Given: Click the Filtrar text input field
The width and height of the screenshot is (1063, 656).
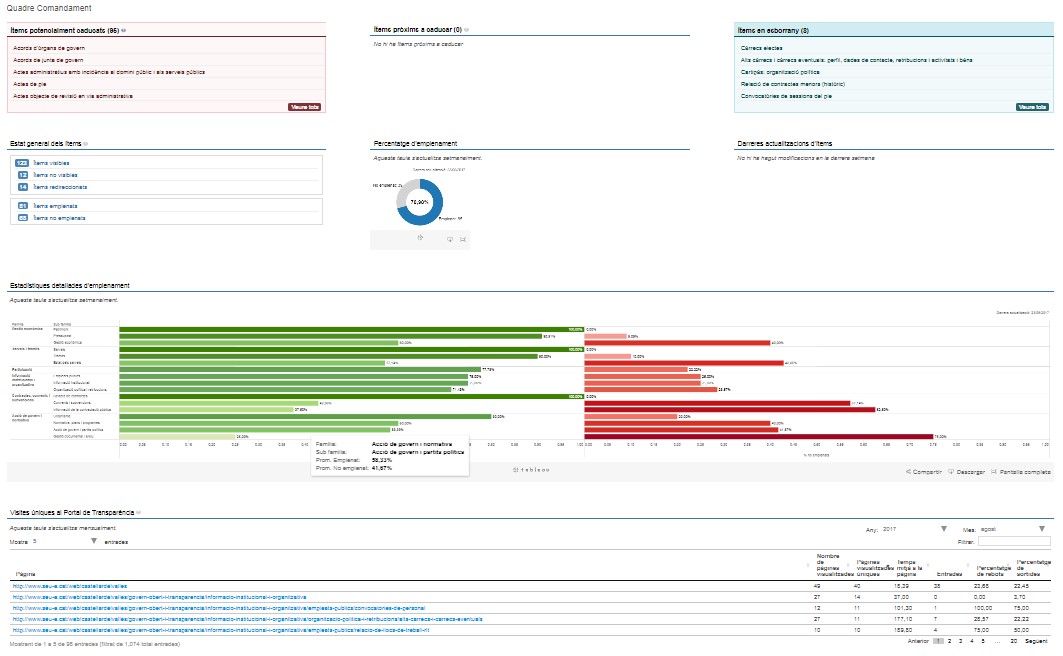Looking at the screenshot, I should (x=1014, y=541).
